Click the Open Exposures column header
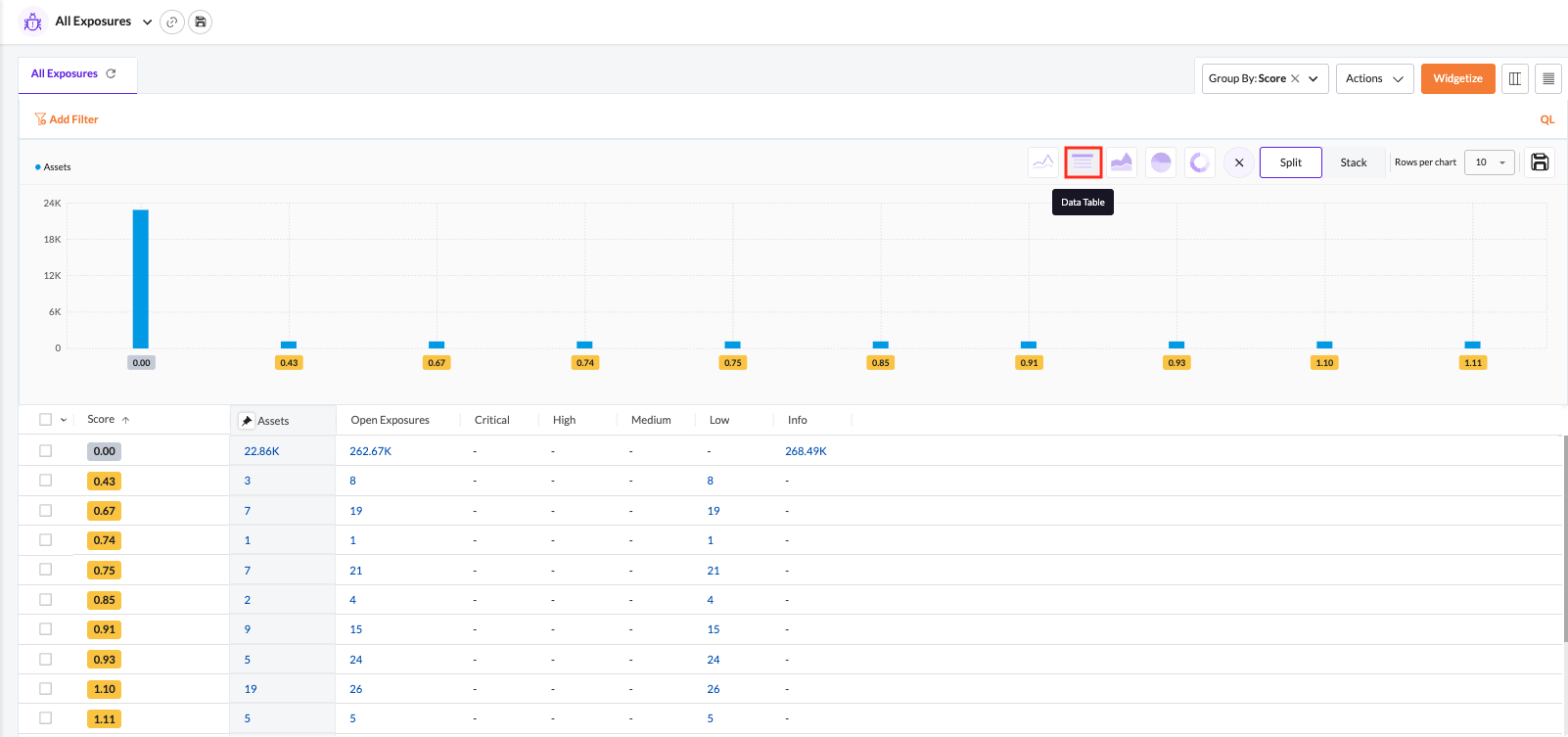Screen dimensions: 1568x737 tap(391, 420)
